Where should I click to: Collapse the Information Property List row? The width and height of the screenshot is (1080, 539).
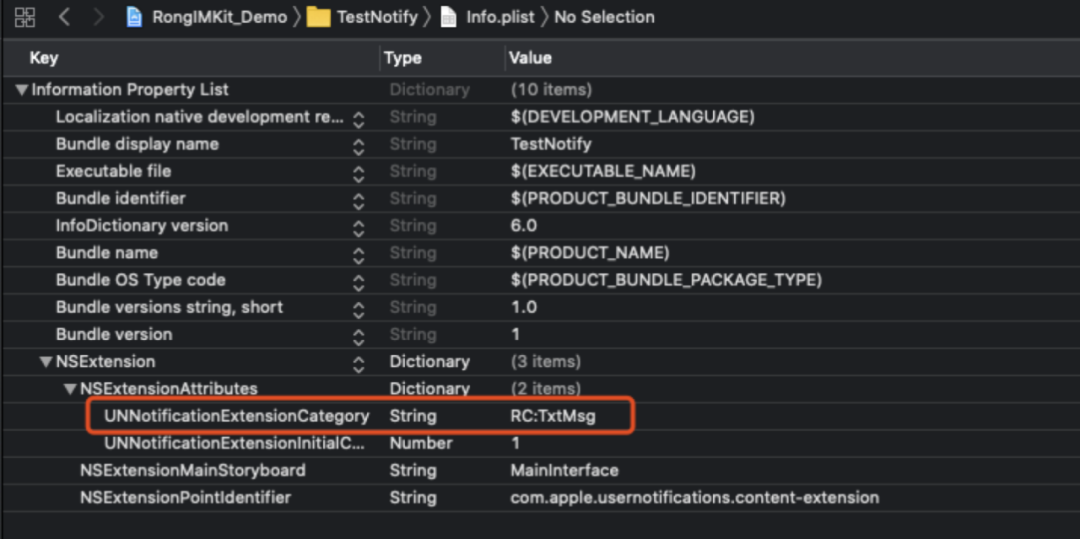tap(22, 90)
